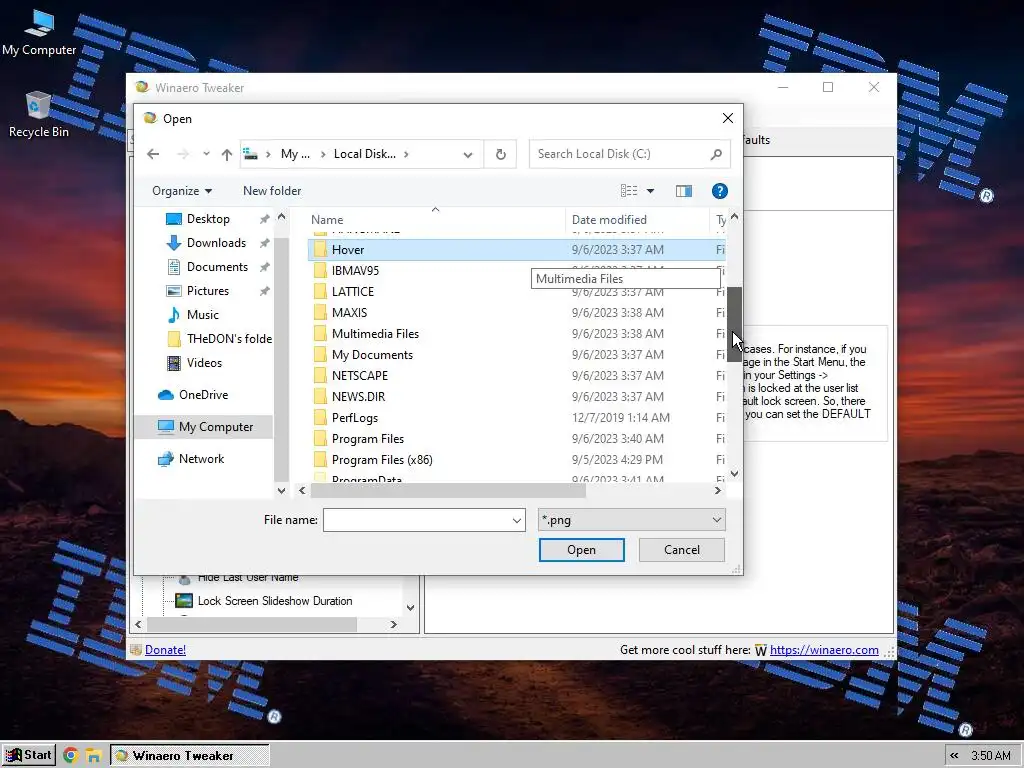Click Winaero Tweaker taskbar button
This screenshot has width=1024, height=768.
coord(189,756)
